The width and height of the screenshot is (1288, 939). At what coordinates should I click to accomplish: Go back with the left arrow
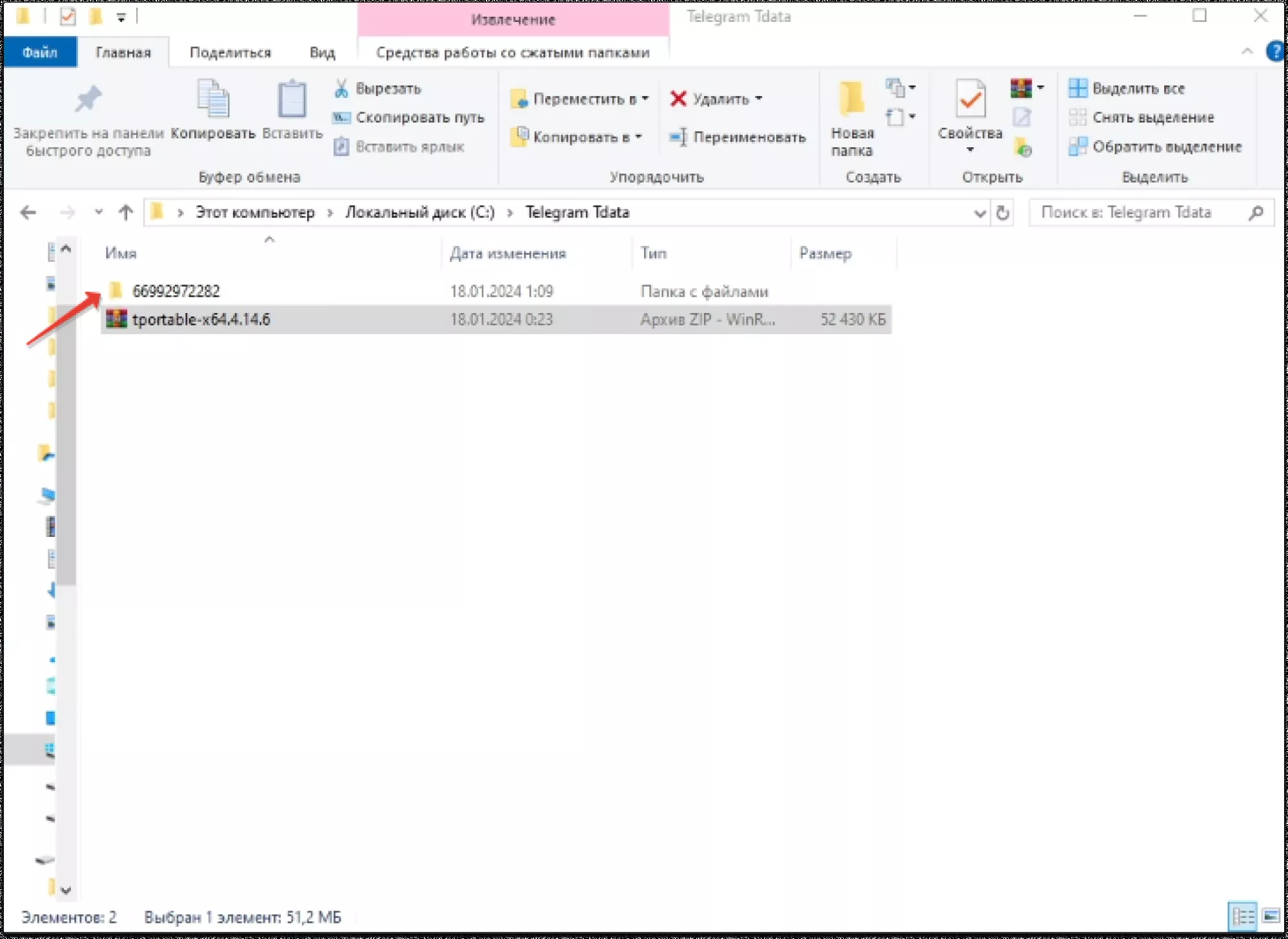28,212
